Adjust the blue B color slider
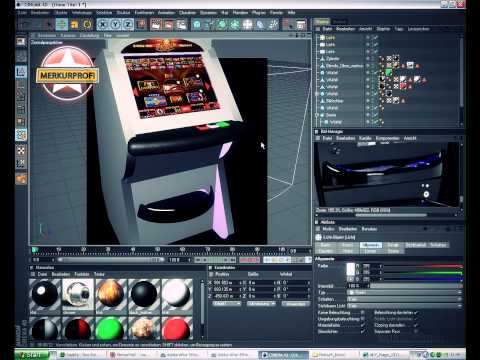This screenshot has width=480, height=360. [423, 279]
